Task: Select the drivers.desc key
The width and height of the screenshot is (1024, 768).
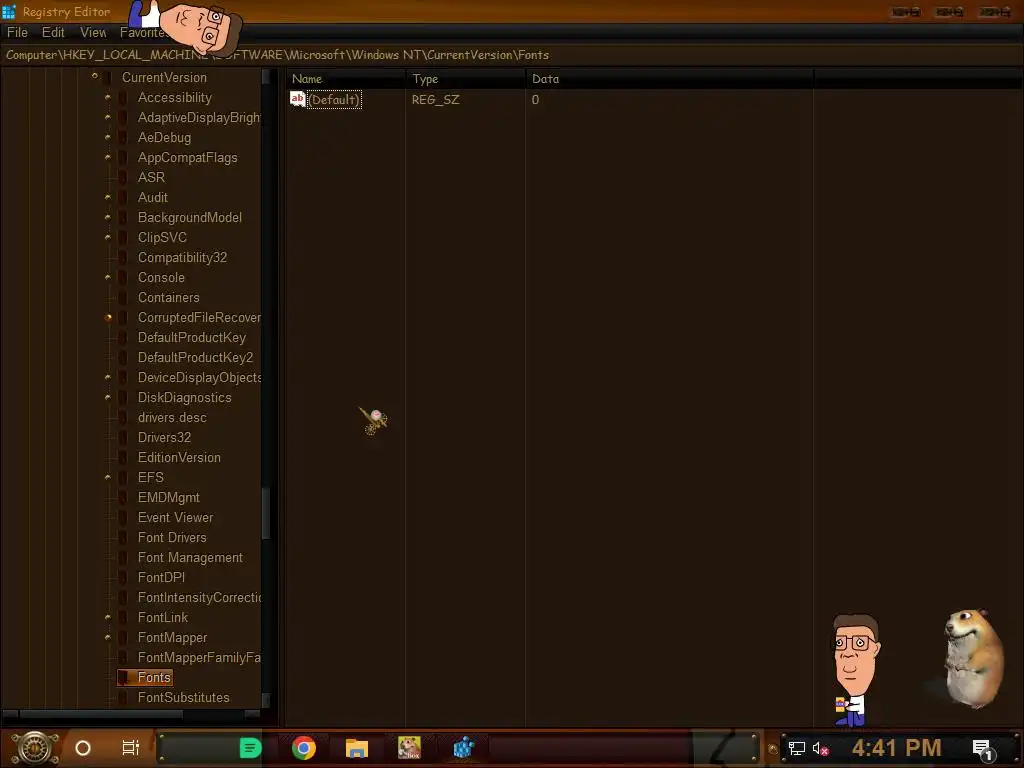Action: click(x=172, y=417)
